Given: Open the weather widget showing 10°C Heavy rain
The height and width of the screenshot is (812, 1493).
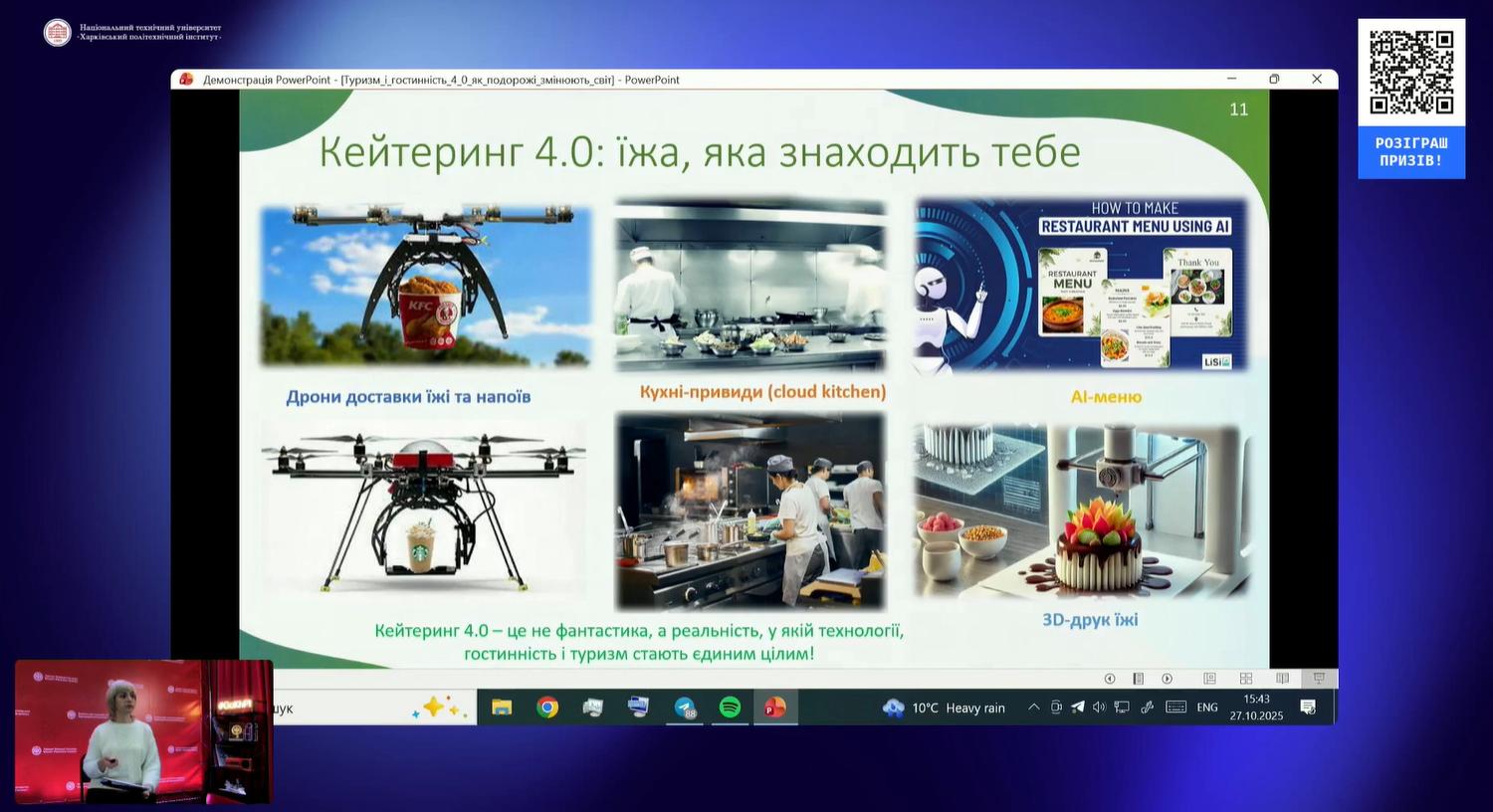Looking at the screenshot, I should [944, 708].
